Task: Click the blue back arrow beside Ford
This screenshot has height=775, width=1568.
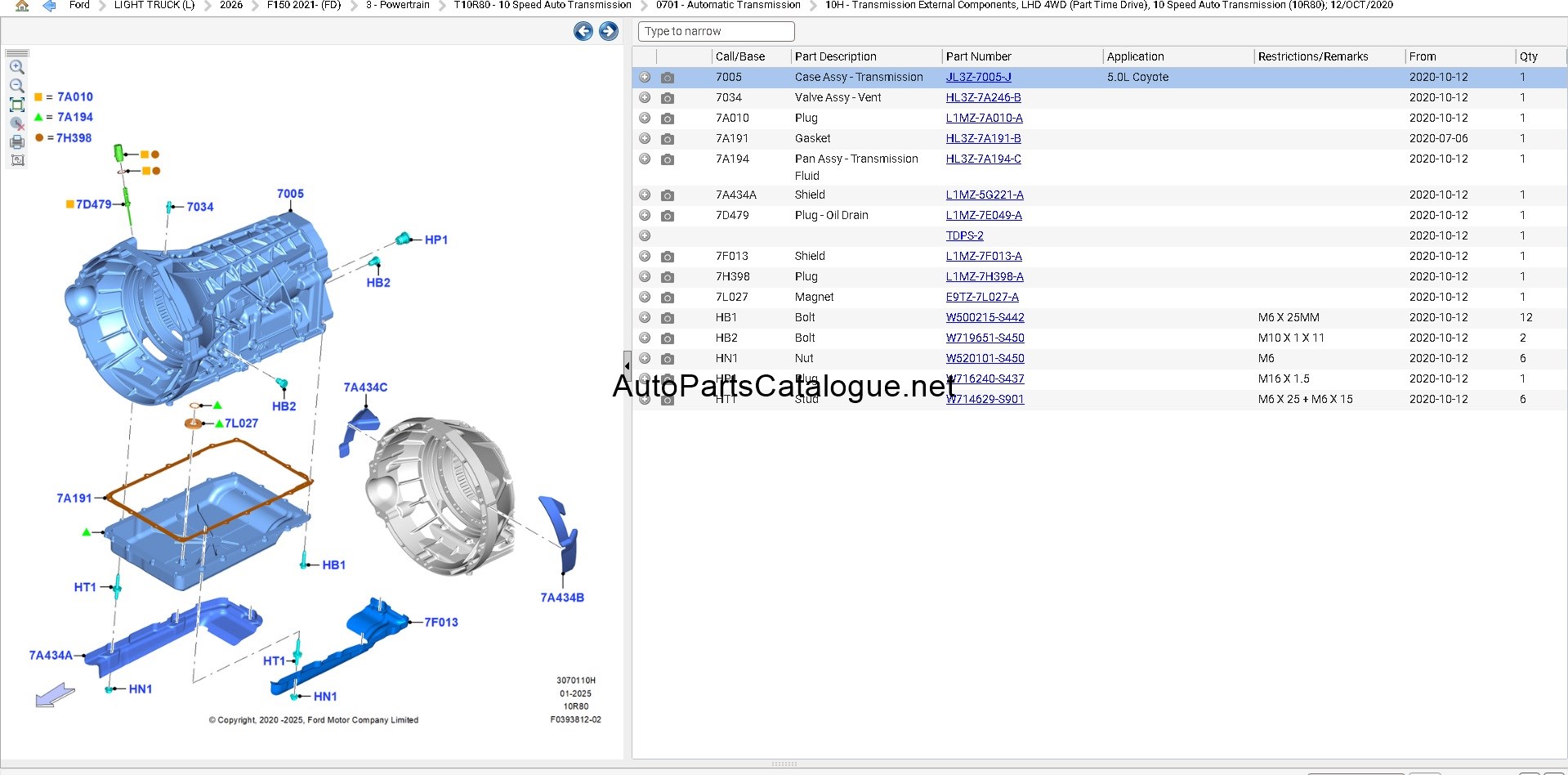Action: (49, 5)
